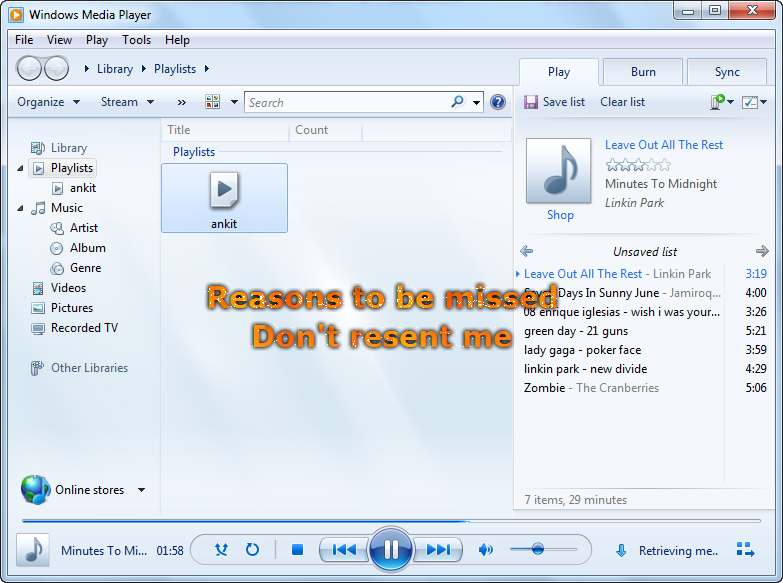Click Library in the breadcrumb
The image size is (783, 583).
click(115, 69)
